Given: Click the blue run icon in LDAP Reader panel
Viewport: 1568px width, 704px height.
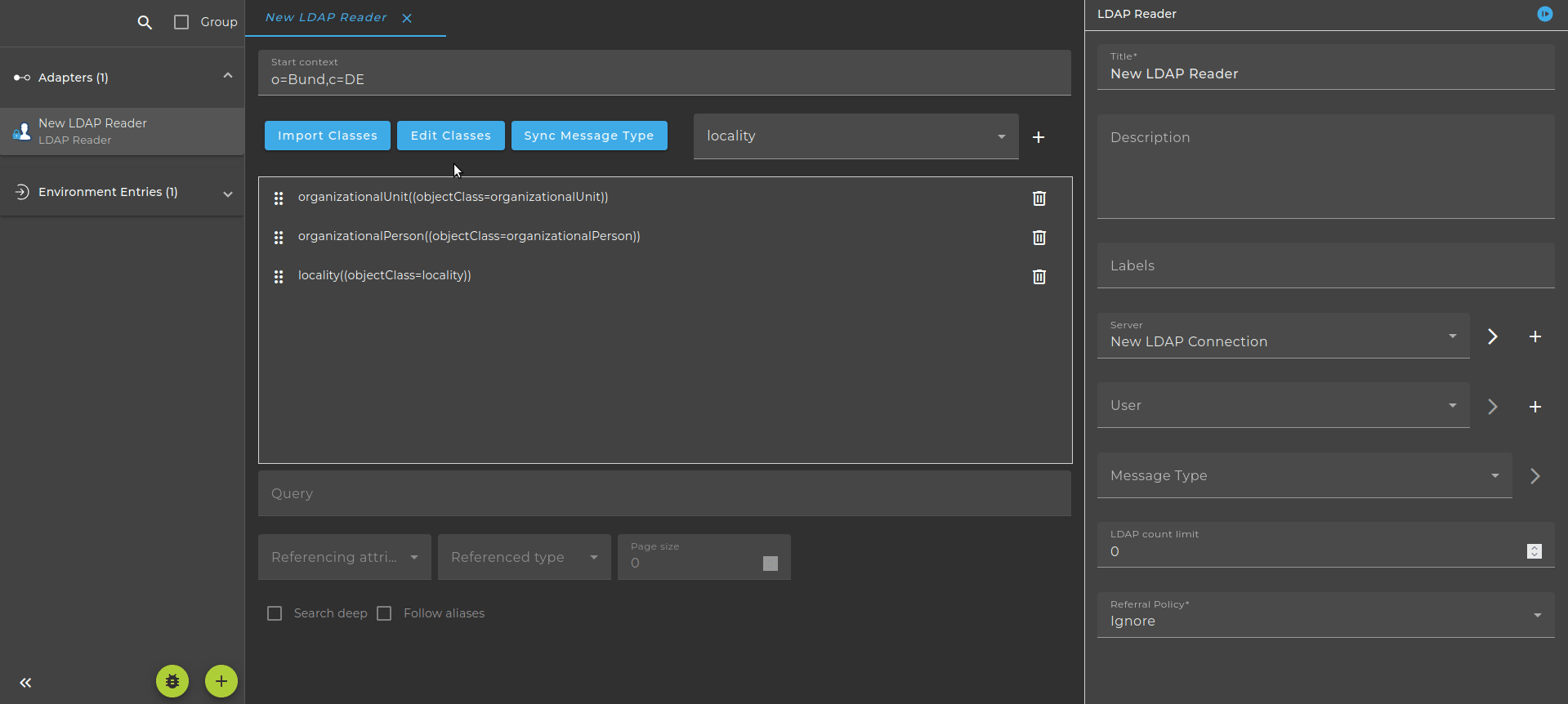Looking at the screenshot, I should (x=1545, y=14).
